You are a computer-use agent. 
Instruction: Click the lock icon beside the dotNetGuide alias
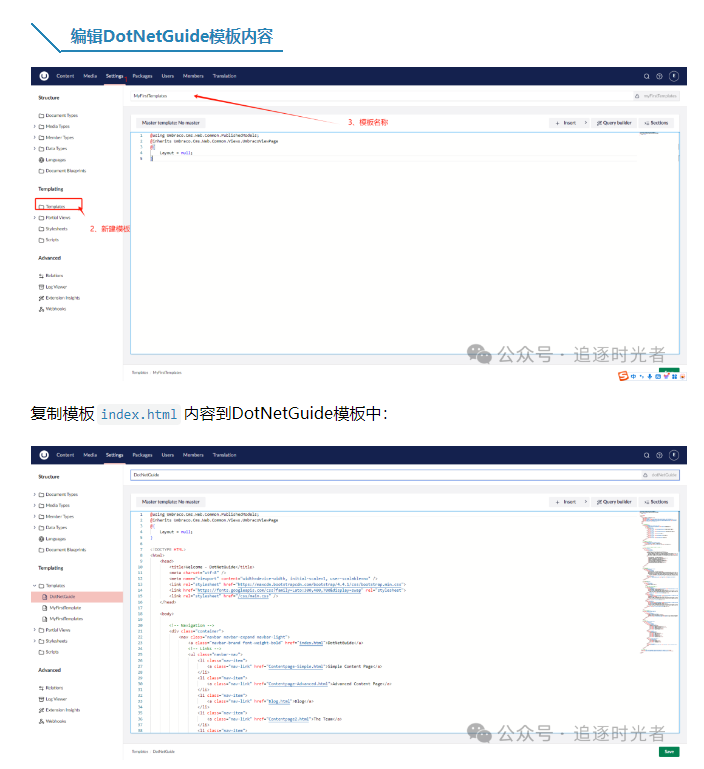(645, 475)
